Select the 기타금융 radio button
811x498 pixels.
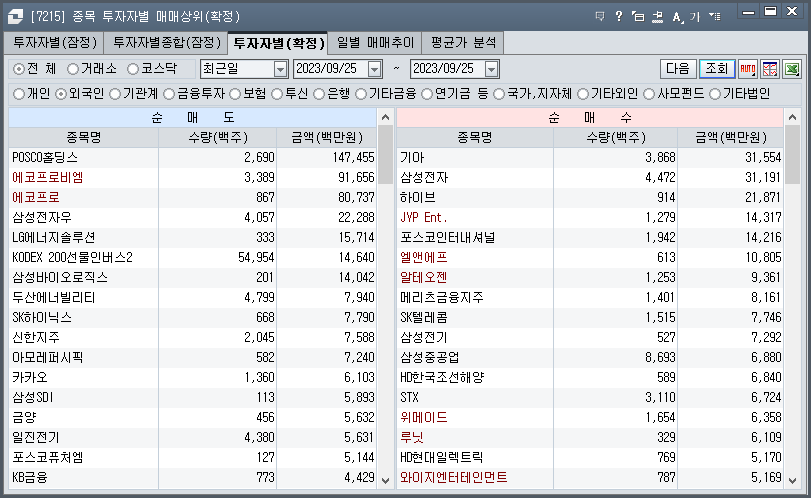click(x=361, y=94)
